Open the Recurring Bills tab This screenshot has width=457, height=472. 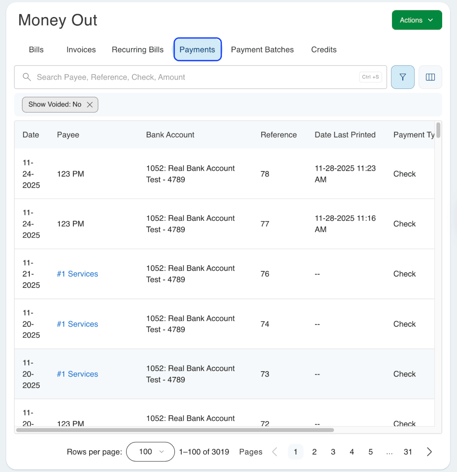tap(137, 50)
